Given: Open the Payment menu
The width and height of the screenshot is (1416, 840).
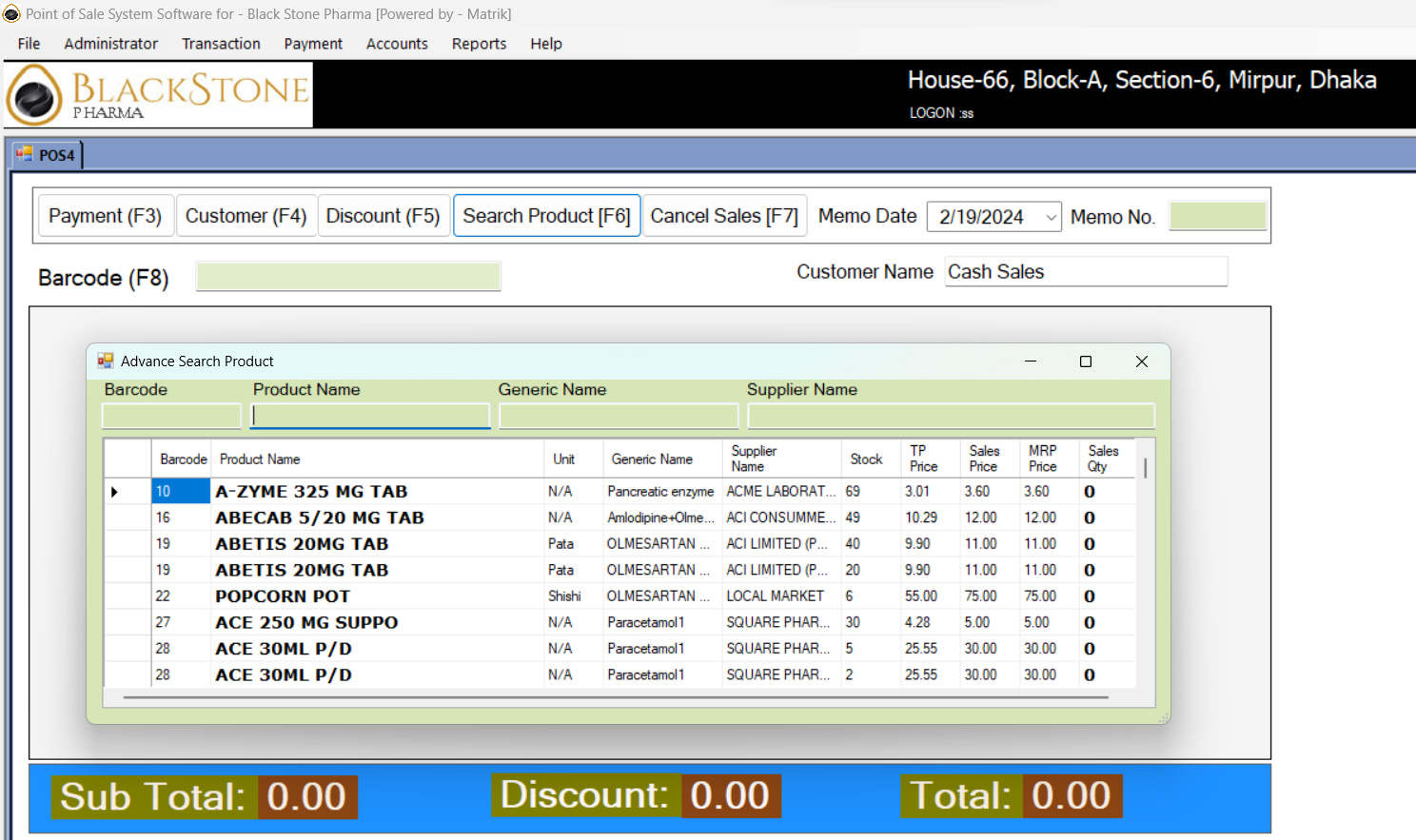Looking at the screenshot, I should pos(313,44).
